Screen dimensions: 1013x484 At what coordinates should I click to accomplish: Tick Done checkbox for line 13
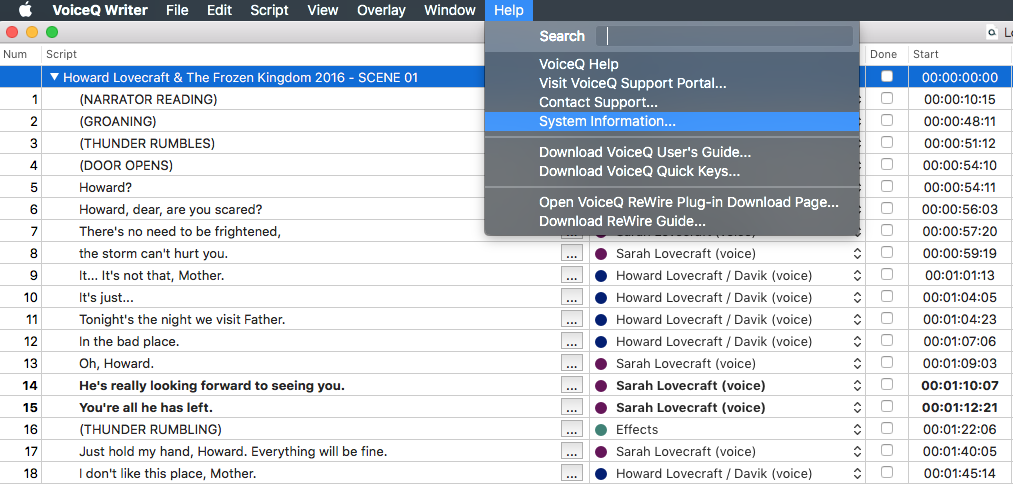[x=887, y=362]
